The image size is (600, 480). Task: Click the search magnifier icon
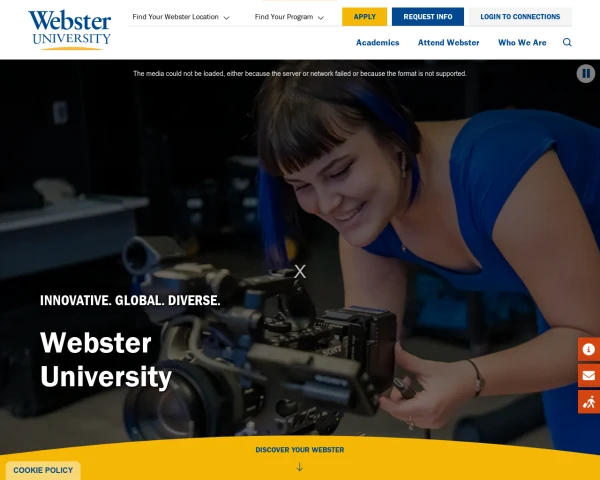[x=567, y=42]
